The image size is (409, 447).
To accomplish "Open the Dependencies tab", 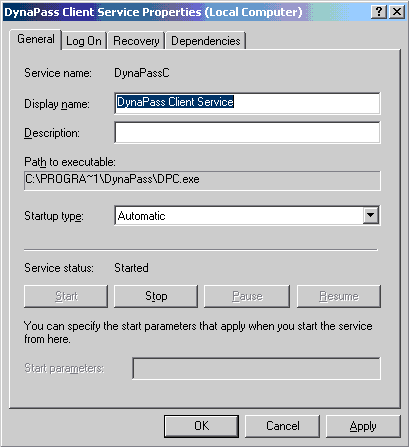I will click(206, 41).
